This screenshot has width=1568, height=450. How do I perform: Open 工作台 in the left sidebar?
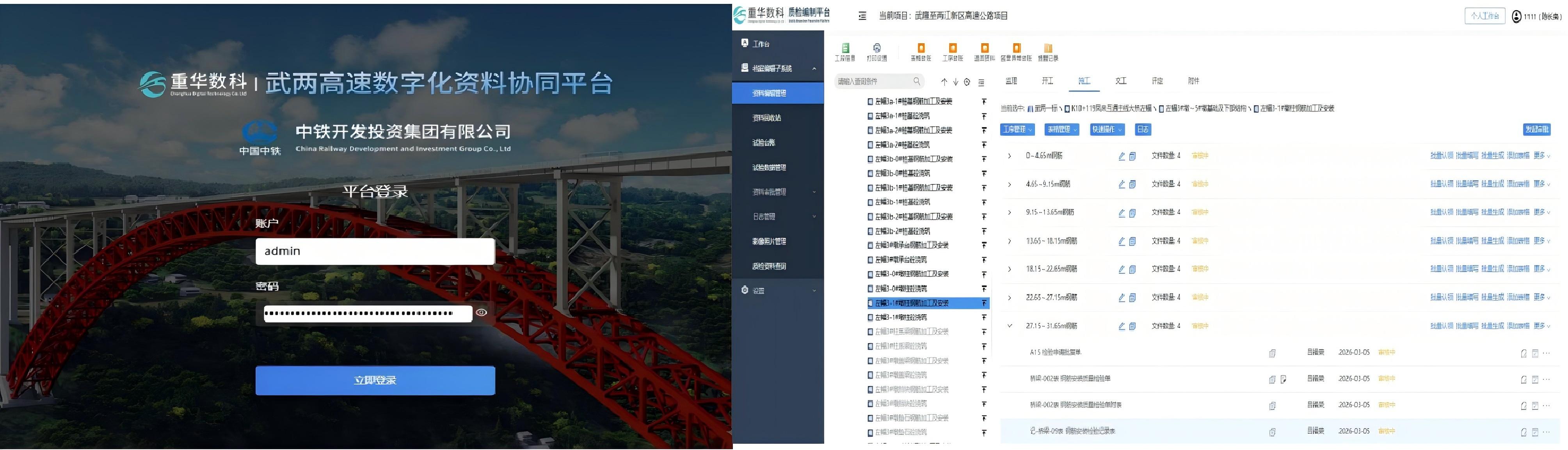[761, 44]
